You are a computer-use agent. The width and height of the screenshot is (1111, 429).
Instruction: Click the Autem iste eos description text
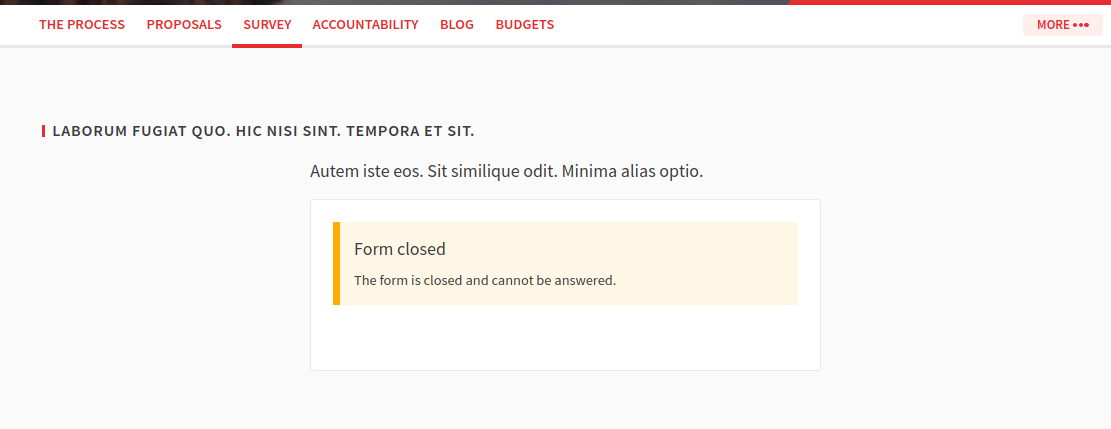coord(507,171)
